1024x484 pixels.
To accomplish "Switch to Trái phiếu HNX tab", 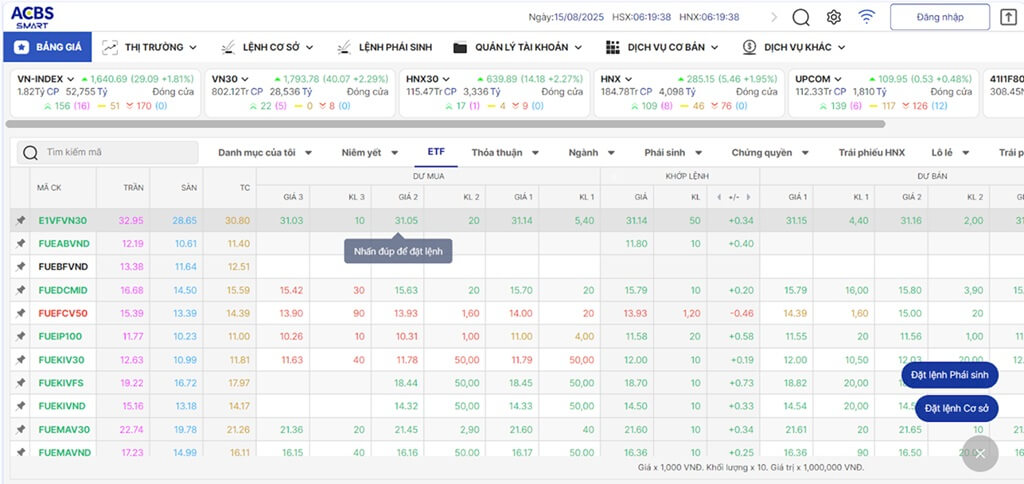I will [x=872, y=152].
